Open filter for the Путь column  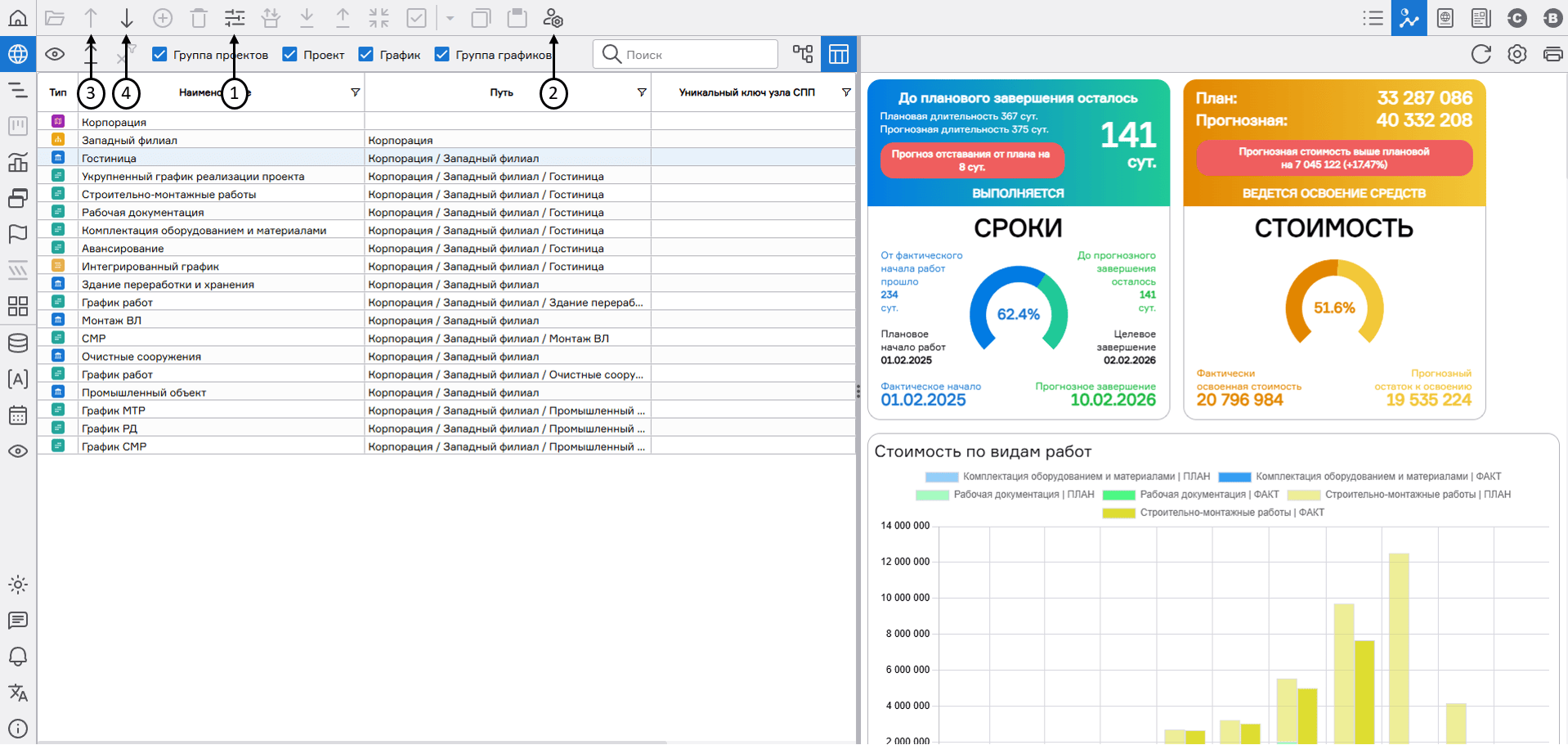[642, 92]
